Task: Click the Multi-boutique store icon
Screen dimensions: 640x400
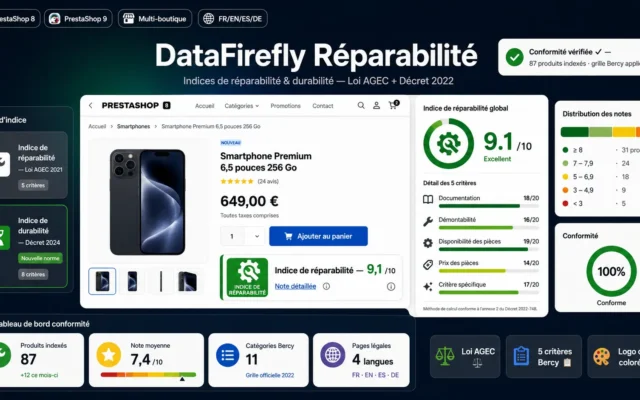Action: coord(129,19)
